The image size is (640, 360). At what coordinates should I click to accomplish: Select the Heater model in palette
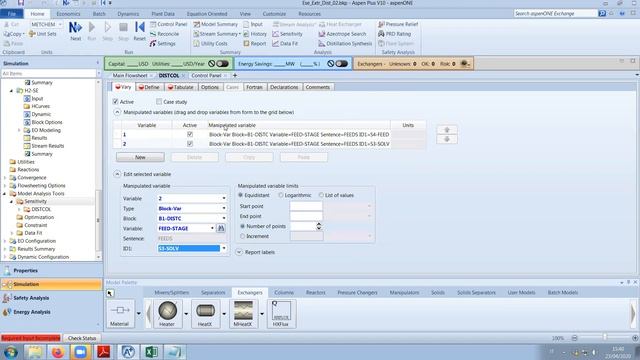pyautogui.click(x=167, y=313)
